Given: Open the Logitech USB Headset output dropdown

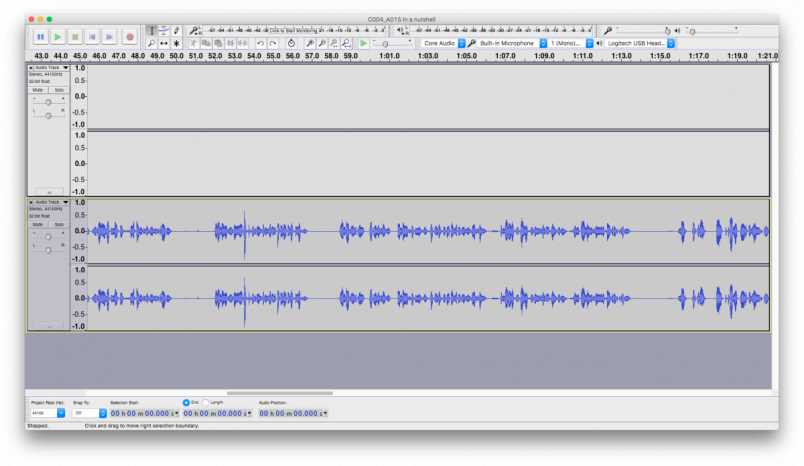Looking at the screenshot, I should (640, 44).
